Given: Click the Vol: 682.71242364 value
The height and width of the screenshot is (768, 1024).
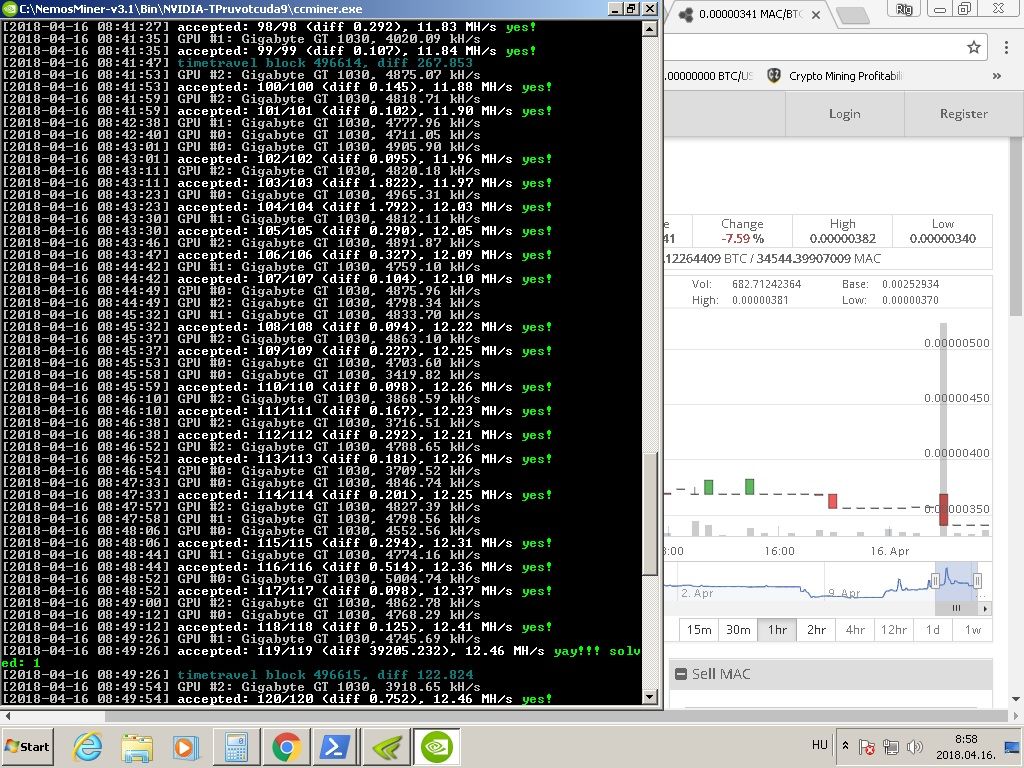Looking at the screenshot, I should coord(766,284).
